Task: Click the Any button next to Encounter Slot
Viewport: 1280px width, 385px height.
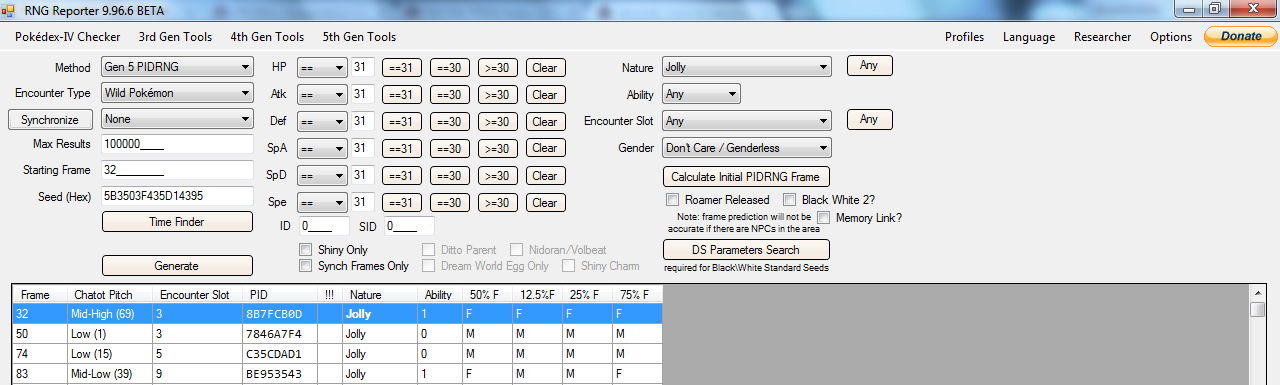Action: (x=869, y=120)
